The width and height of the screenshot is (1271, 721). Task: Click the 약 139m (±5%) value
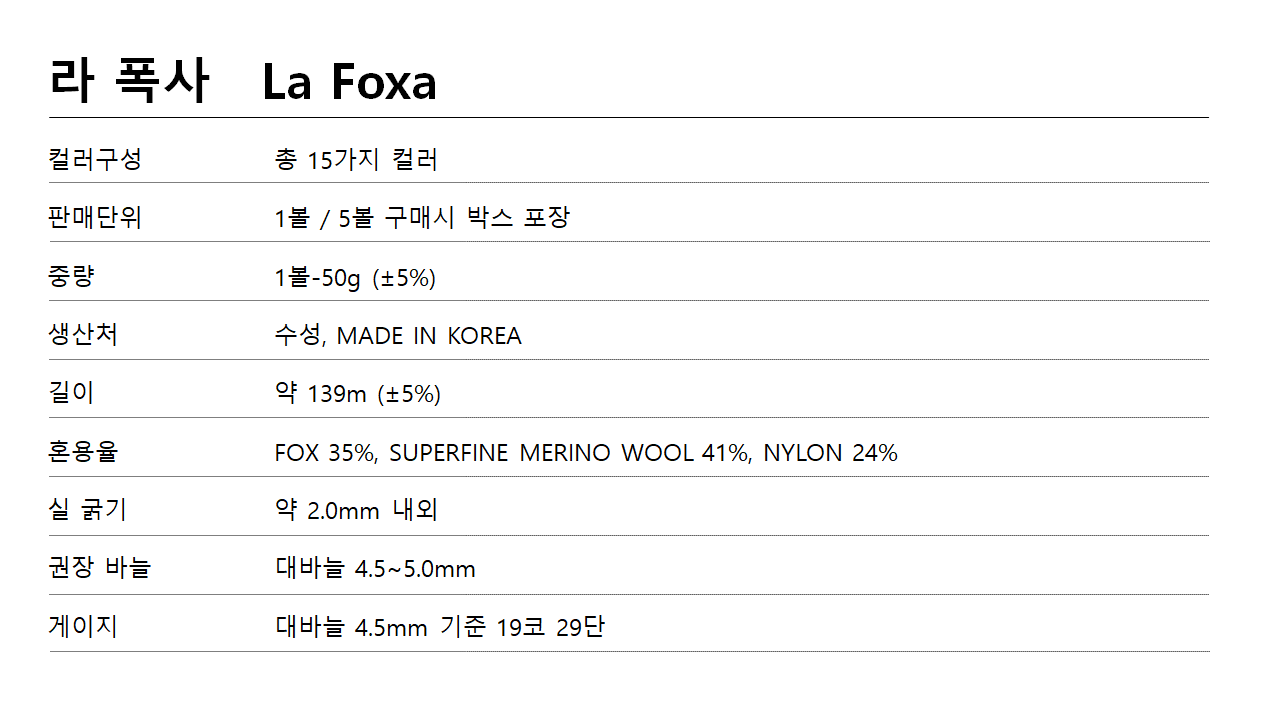(357, 394)
